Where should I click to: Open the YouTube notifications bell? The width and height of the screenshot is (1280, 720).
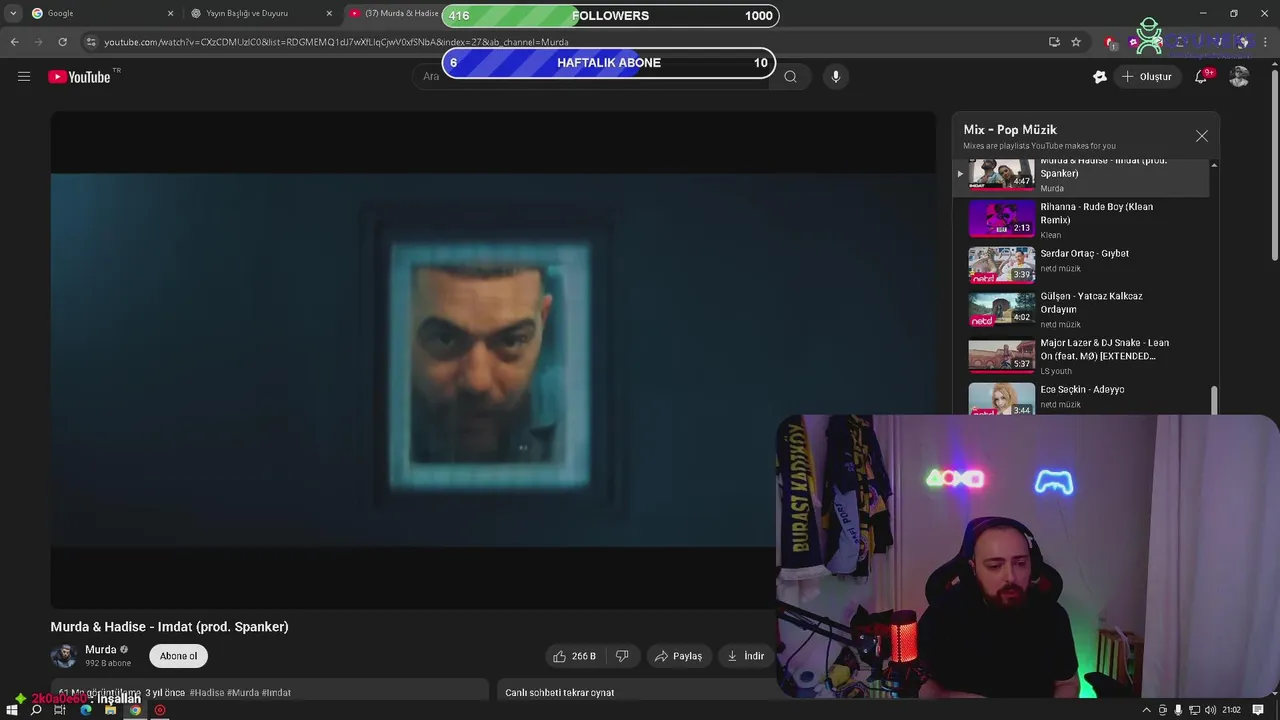coord(1202,76)
